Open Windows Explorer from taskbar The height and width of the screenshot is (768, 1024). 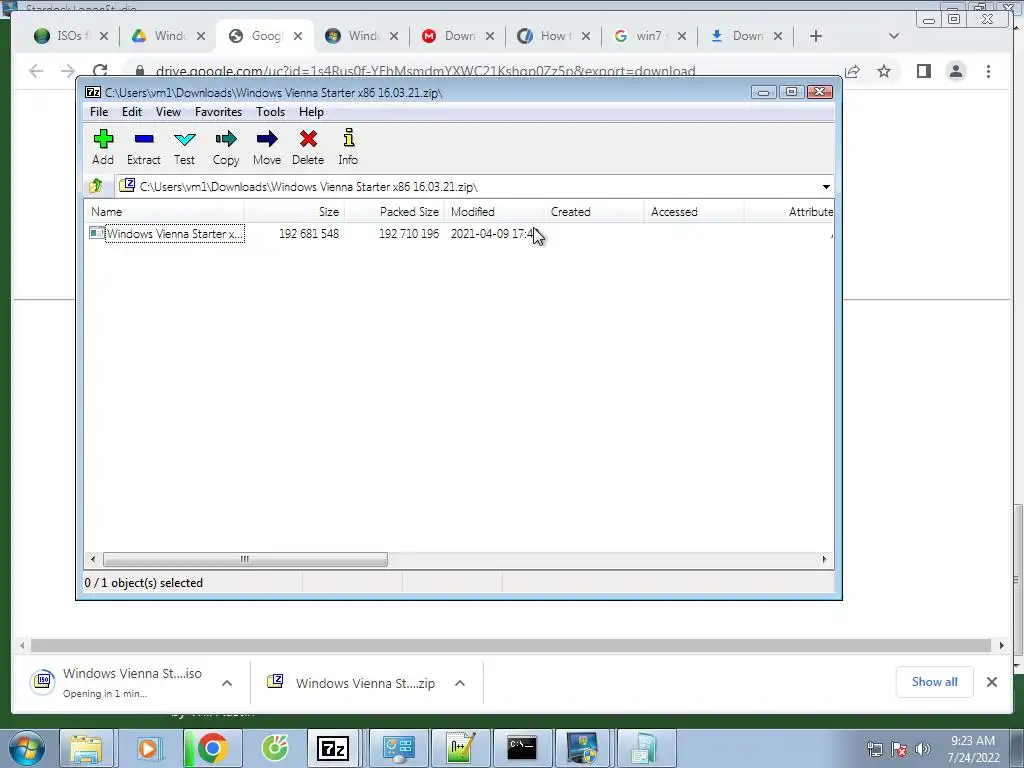(x=86, y=748)
